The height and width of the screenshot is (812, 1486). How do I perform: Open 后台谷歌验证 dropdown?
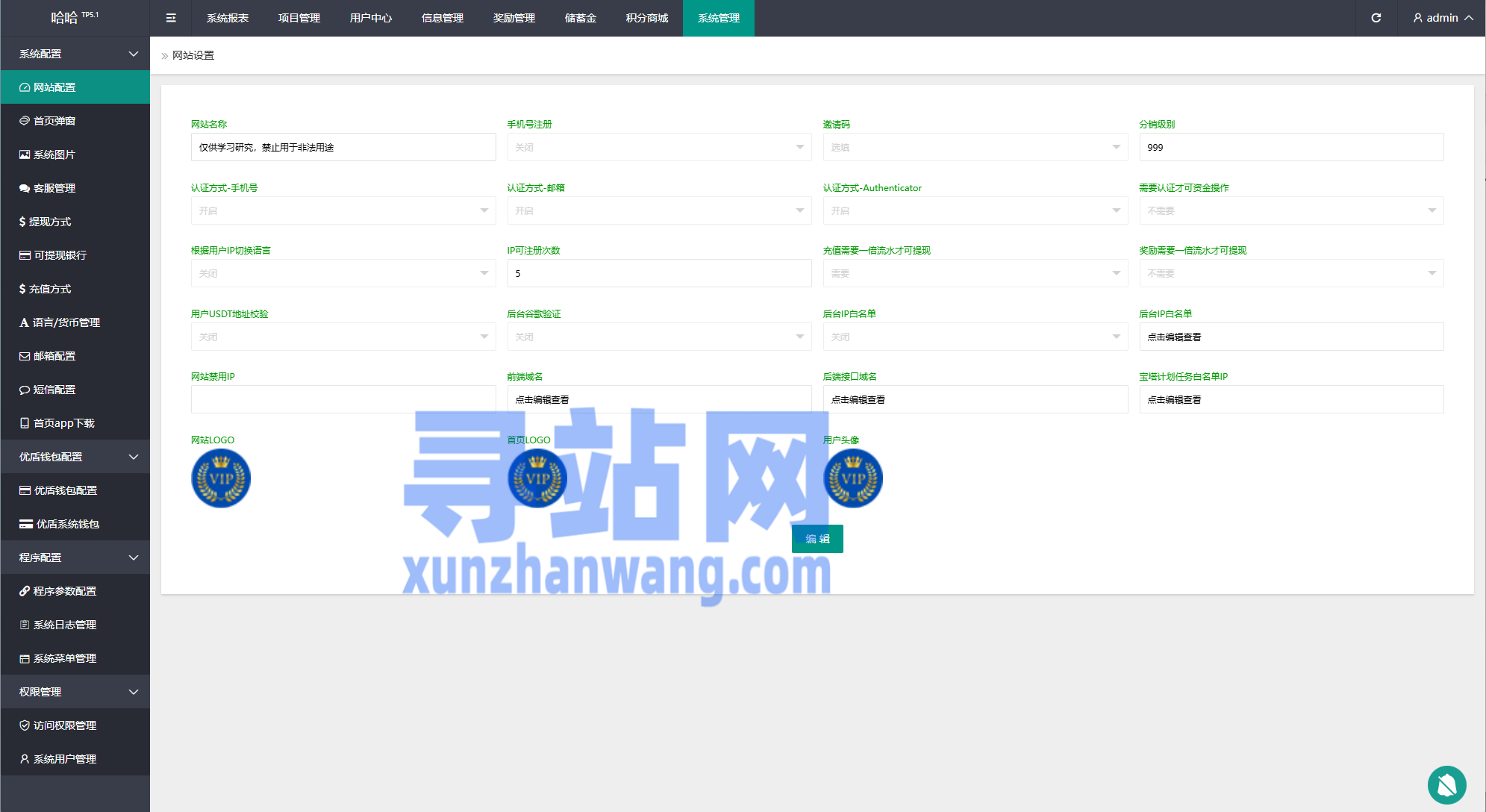pos(658,337)
